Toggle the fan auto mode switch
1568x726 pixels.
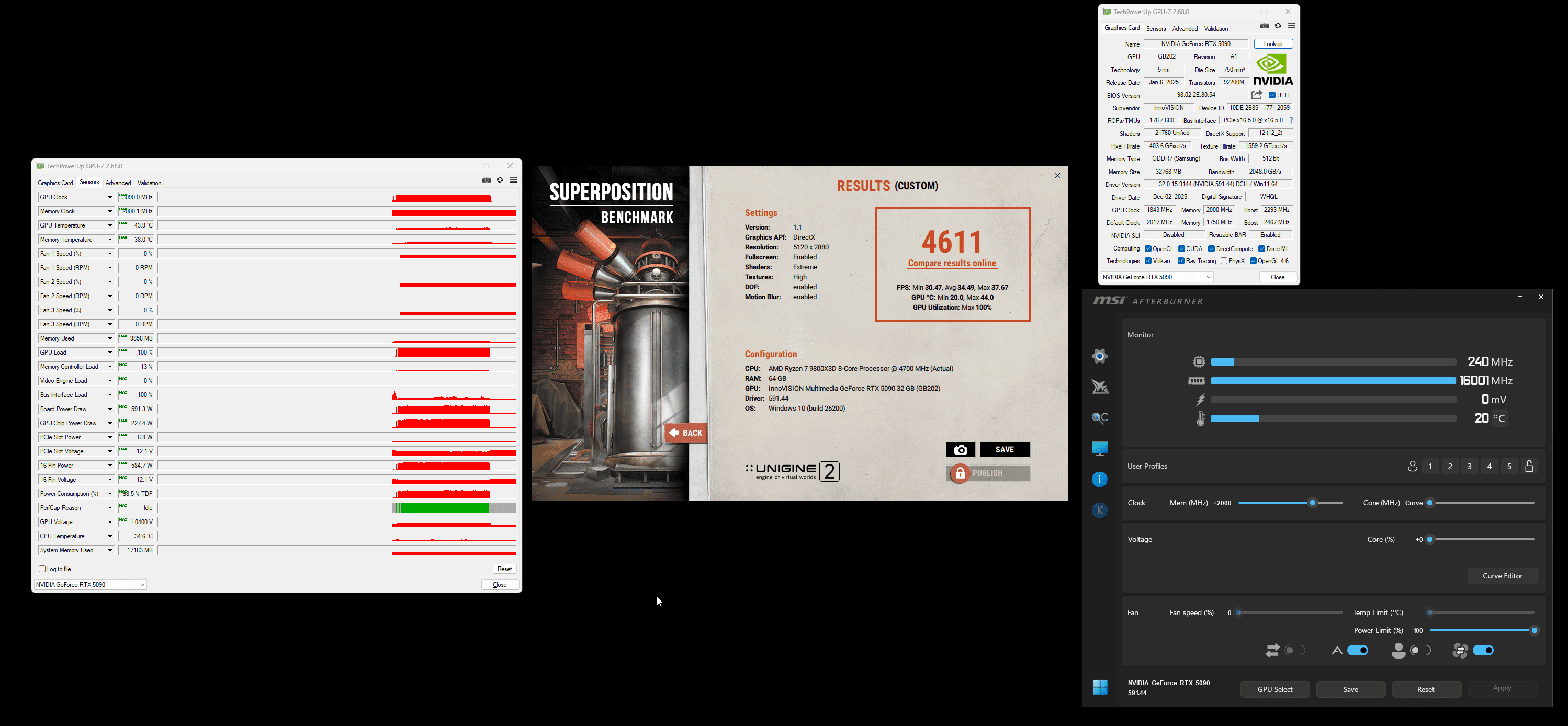1357,651
